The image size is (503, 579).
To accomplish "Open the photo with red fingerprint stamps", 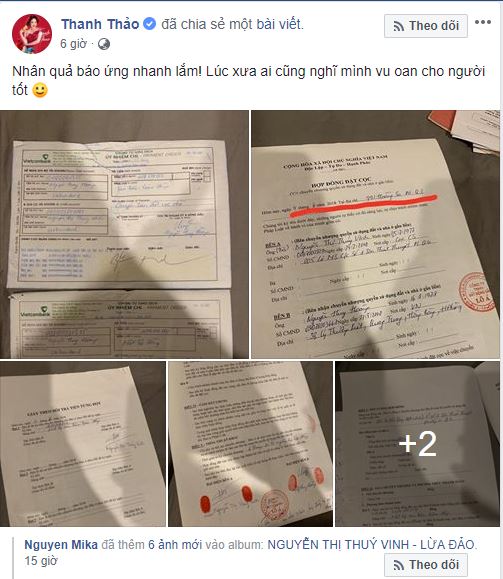I will (x=250, y=444).
